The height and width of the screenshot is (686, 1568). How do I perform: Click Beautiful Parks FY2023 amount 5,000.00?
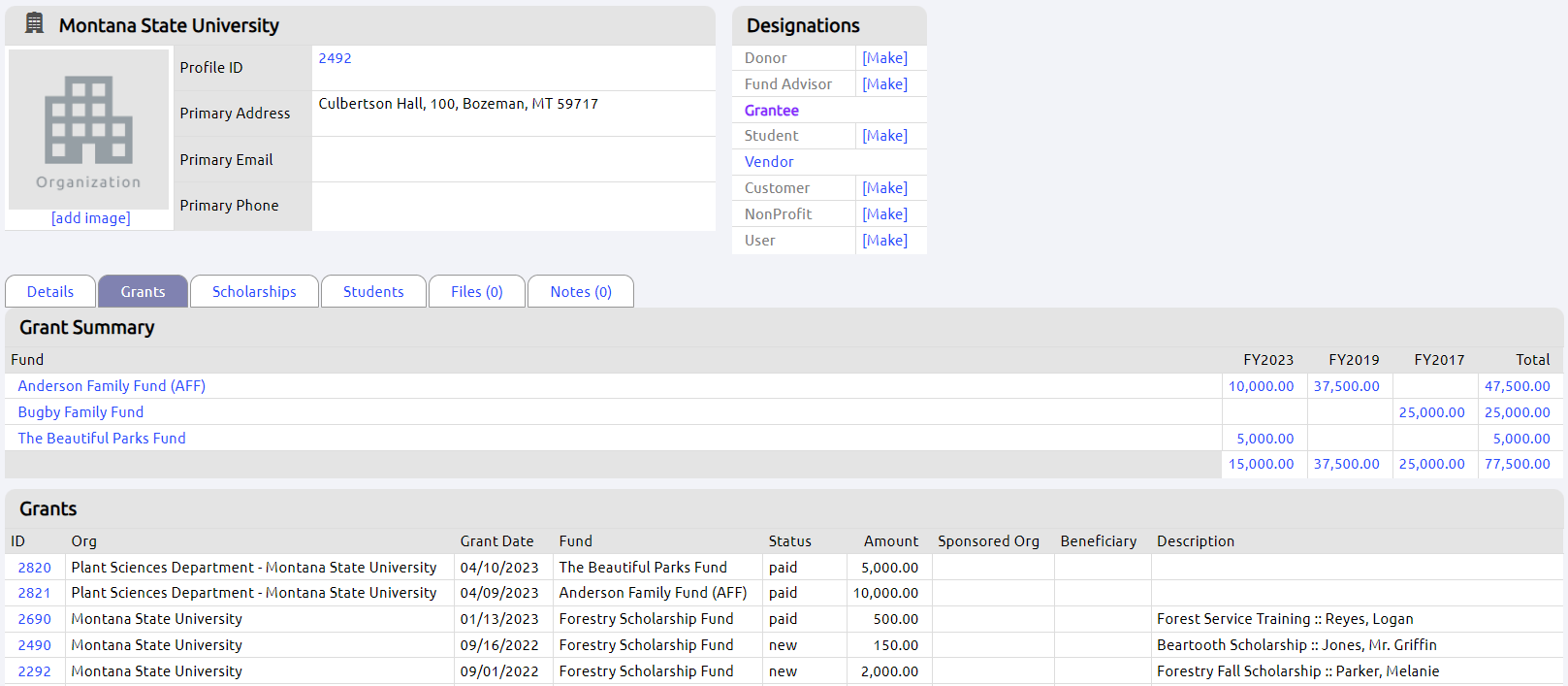[x=1264, y=439]
